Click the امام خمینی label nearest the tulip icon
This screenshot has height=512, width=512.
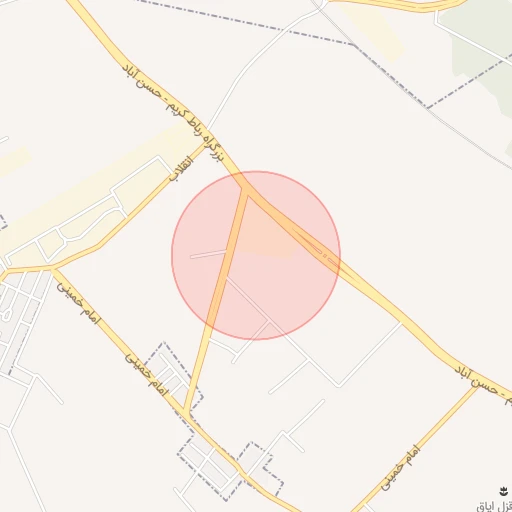[400, 467]
